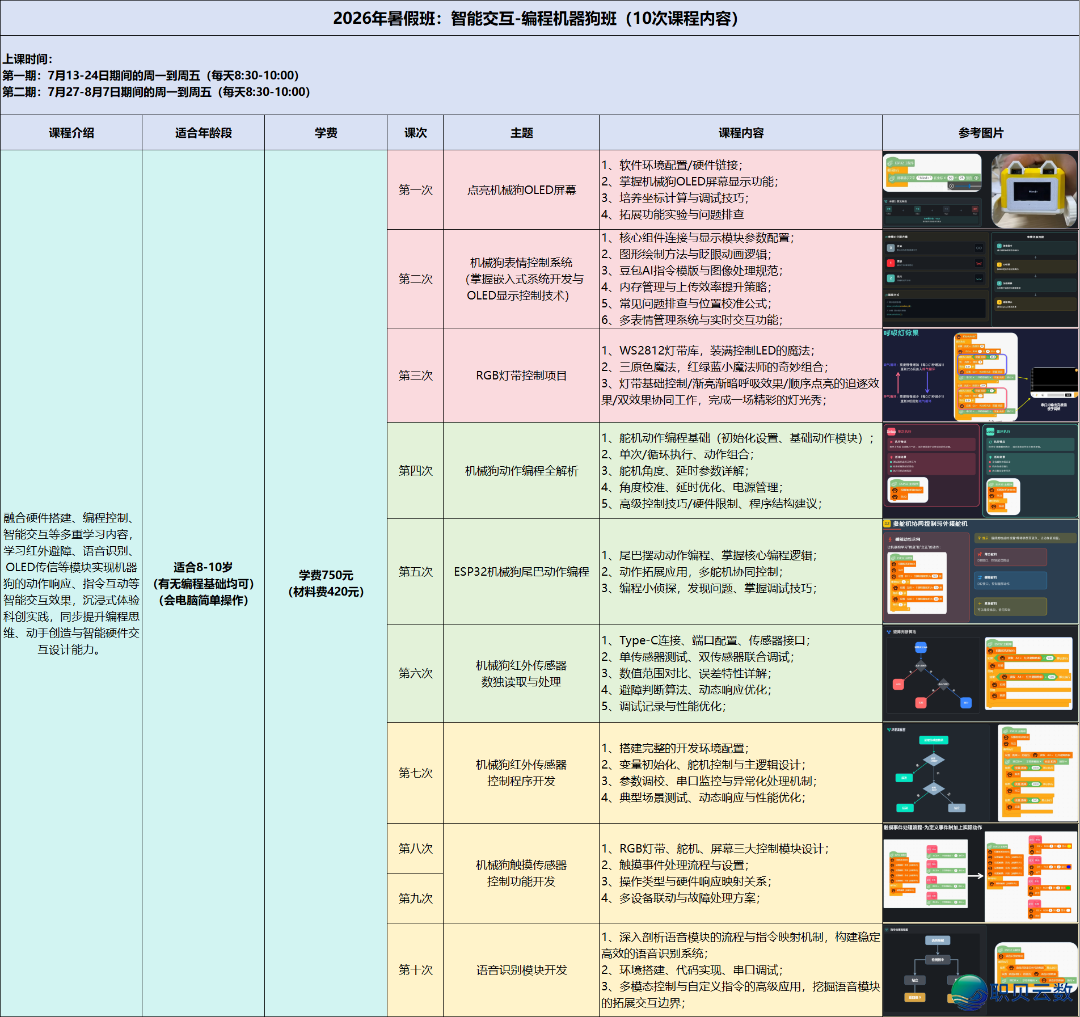The image size is (1080, 1017).
Task: Select the 学费 header cell
Action: (326, 133)
